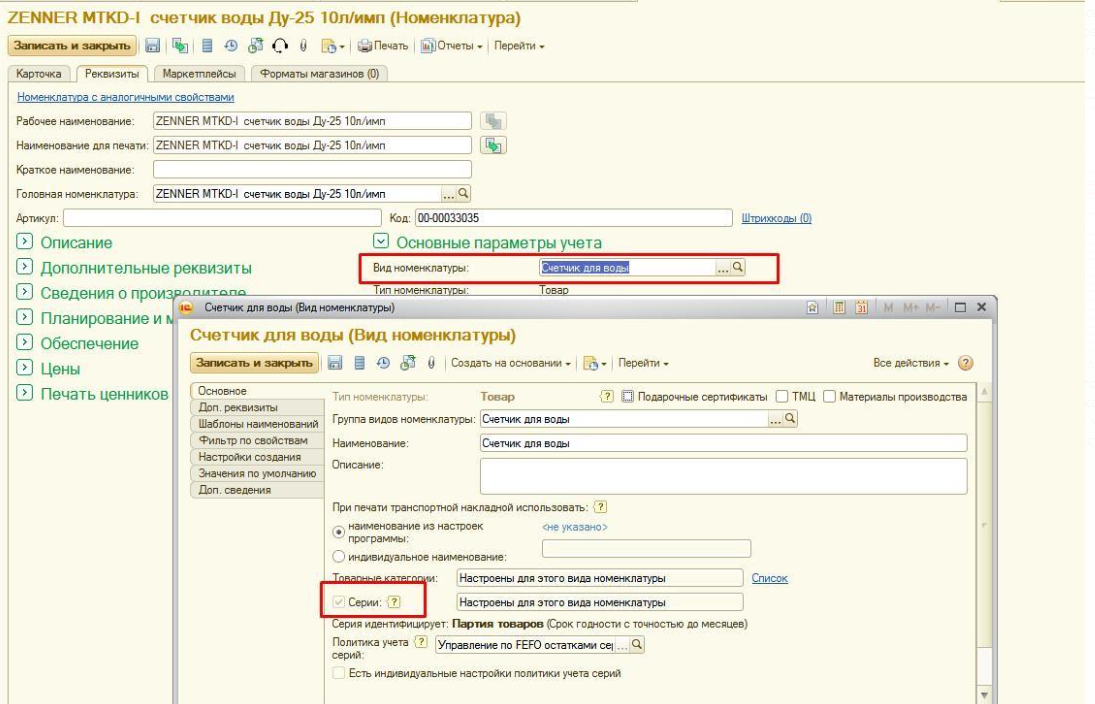The width and height of the screenshot is (1095, 704).
Task: Click the fill icon beside Наименование для печати
Action: tap(493, 145)
